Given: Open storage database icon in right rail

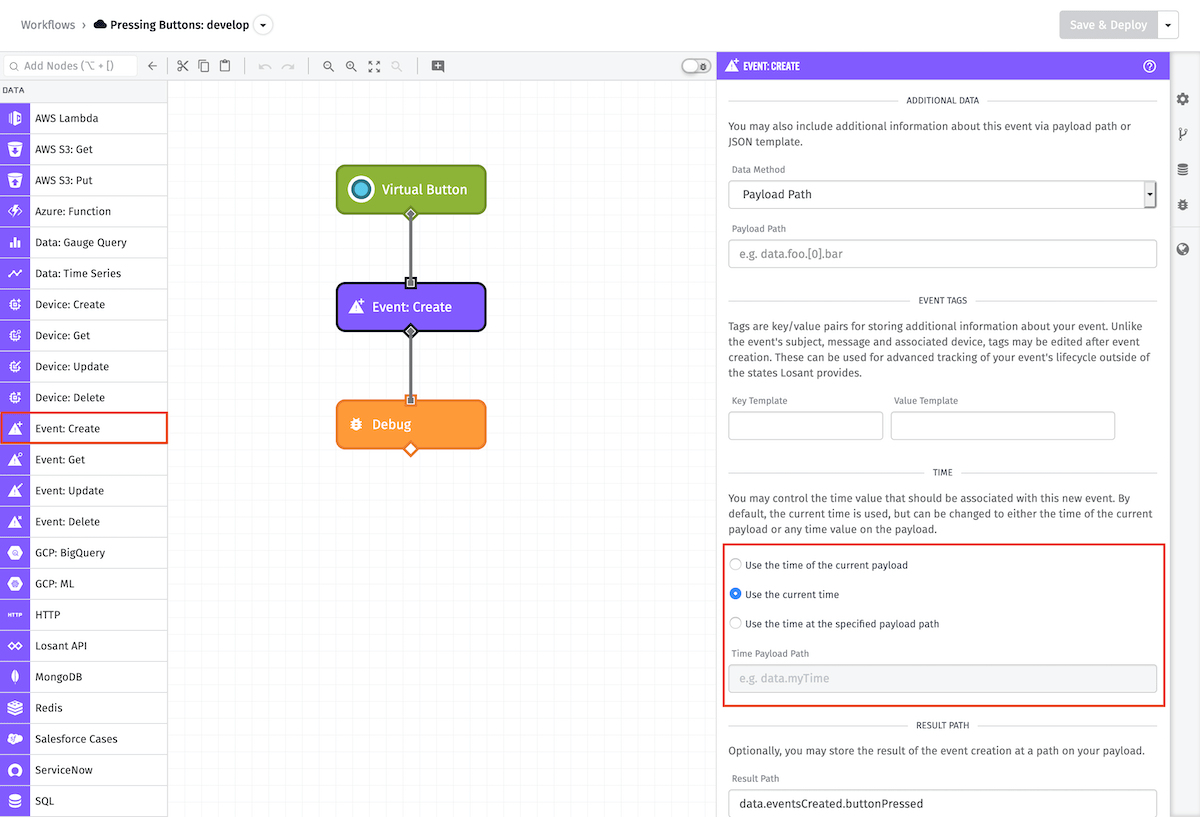Looking at the screenshot, I should coord(1183,169).
